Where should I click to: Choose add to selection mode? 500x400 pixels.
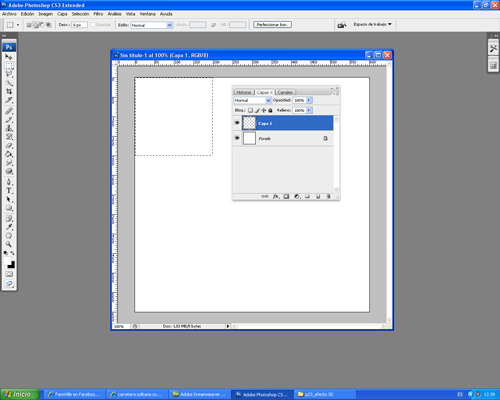click(x=35, y=25)
